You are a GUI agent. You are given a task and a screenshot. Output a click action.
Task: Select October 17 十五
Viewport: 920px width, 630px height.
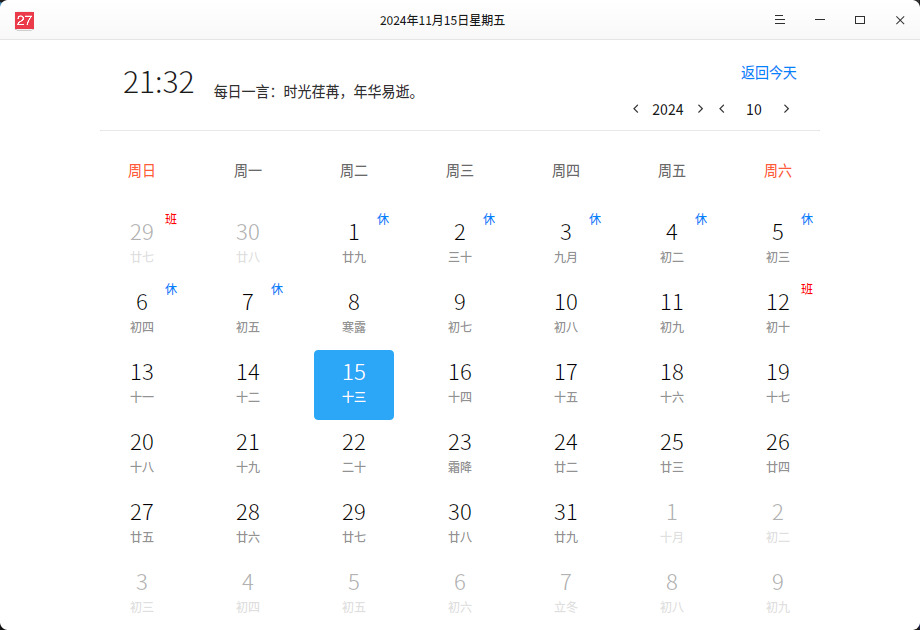point(566,385)
